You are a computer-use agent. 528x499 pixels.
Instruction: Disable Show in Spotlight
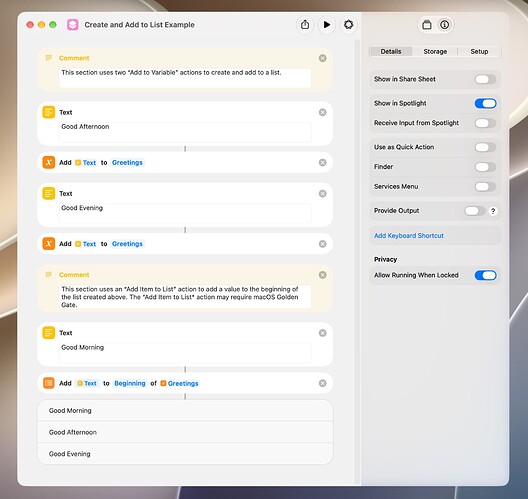[x=485, y=103]
